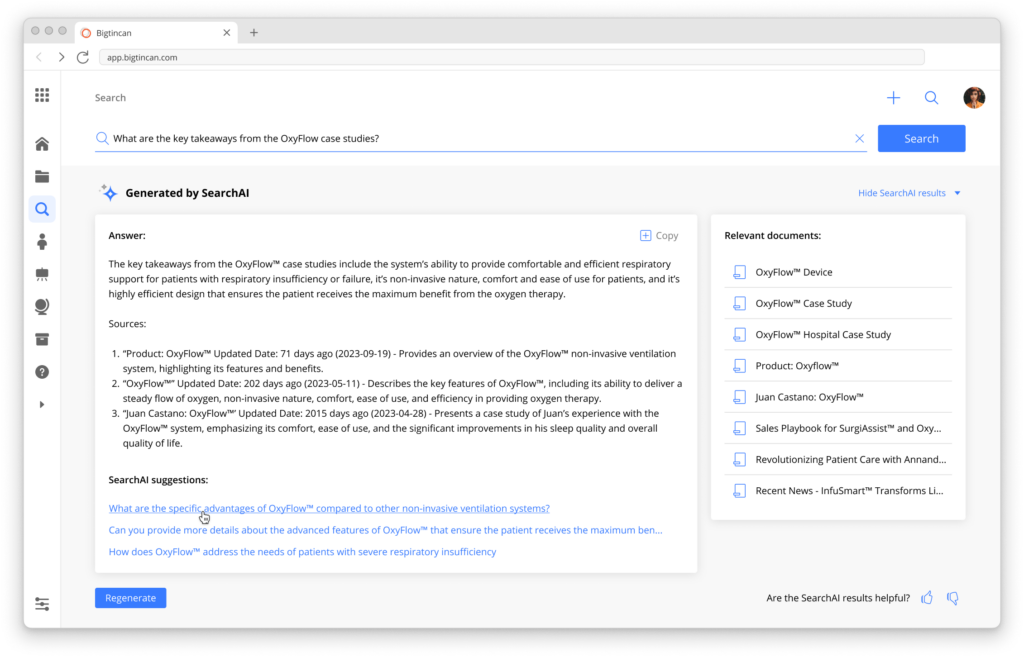Copy the SearchAI answer
Image resolution: width=1024 pixels, height=657 pixels.
point(659,236)
